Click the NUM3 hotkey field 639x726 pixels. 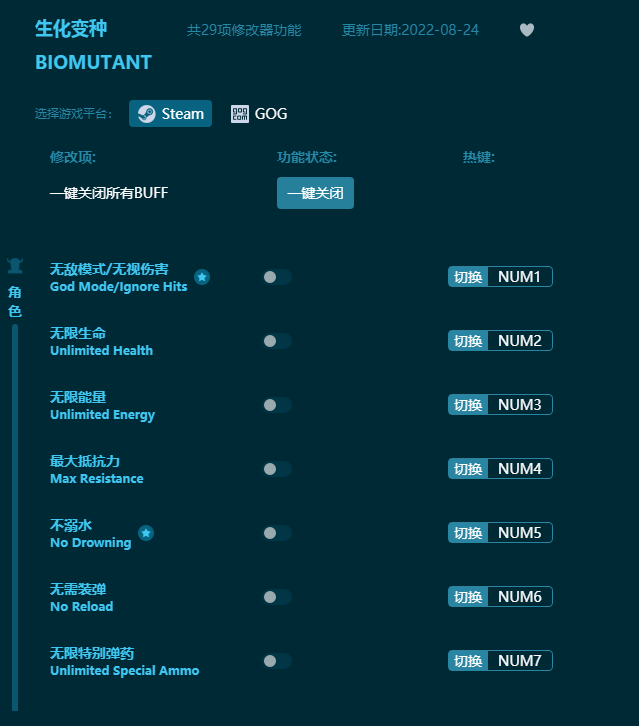tap(520, 405)
